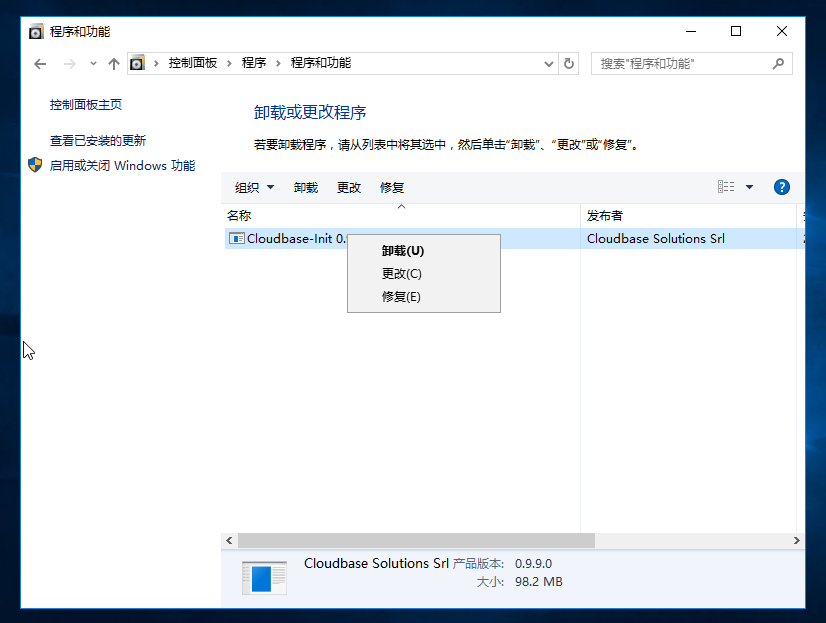Click the shield icon beside Windows 功能
826x623 pixels.
coord(35,165)
